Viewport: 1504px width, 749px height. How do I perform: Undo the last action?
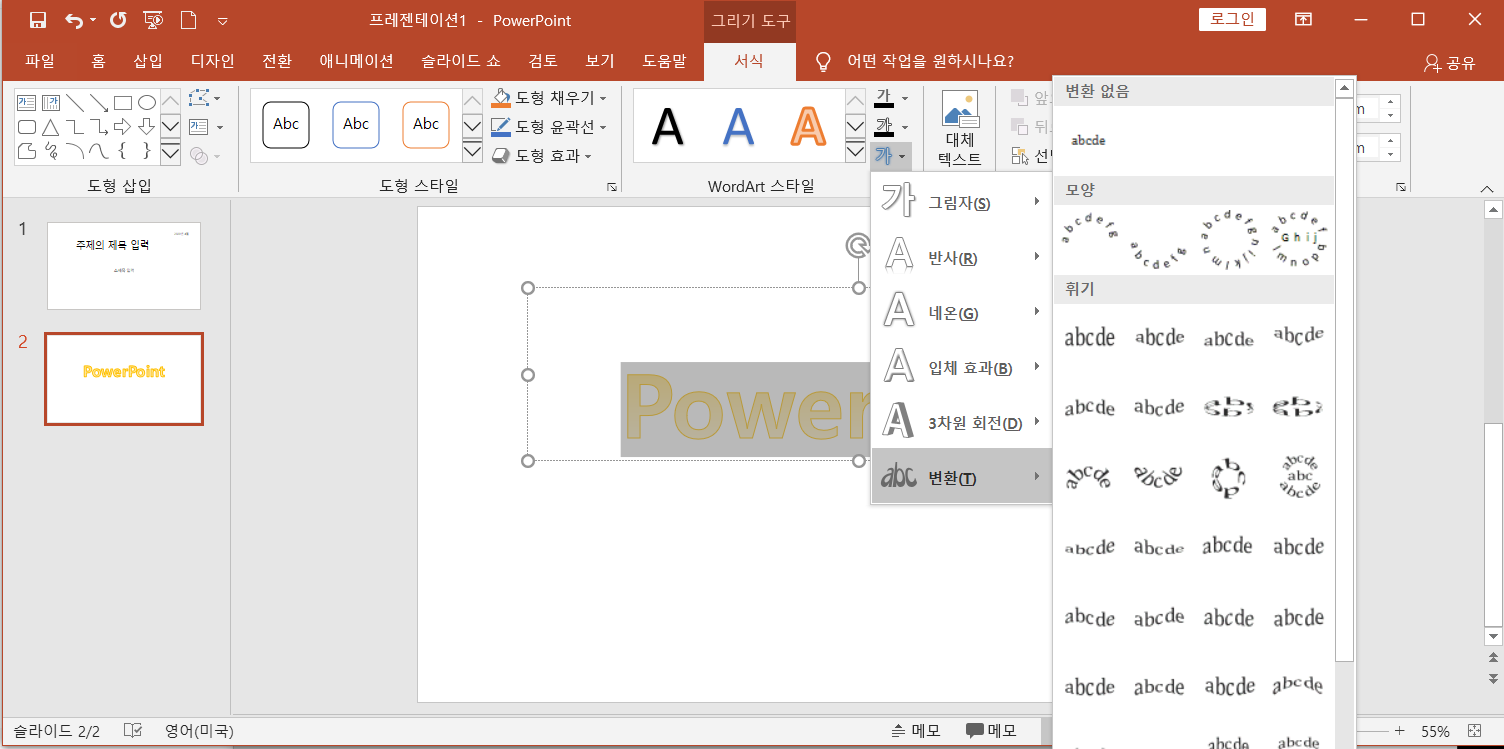74,20
